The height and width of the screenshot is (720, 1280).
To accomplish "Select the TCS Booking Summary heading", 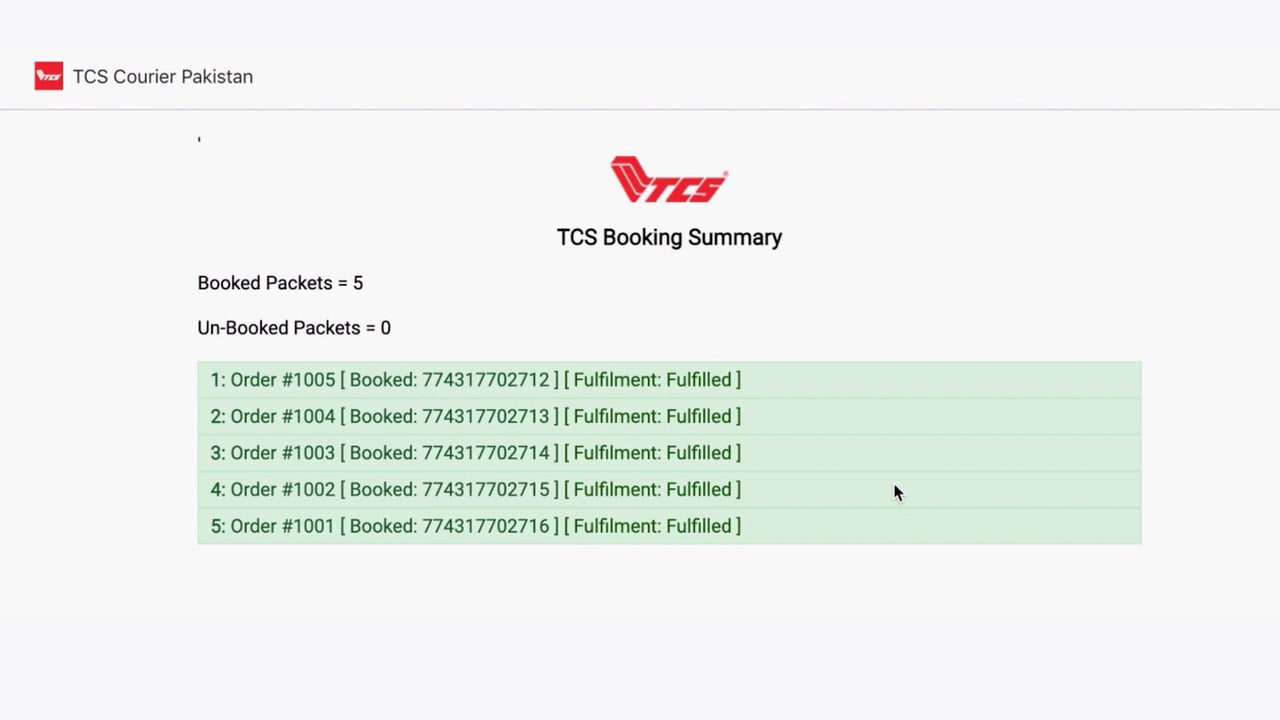I will pos(669,237).
